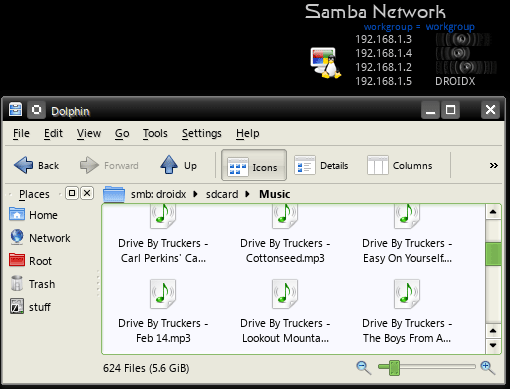
Task: Expand arrow after sdcard breadcrumb
Action: click(x=247, y=194)
